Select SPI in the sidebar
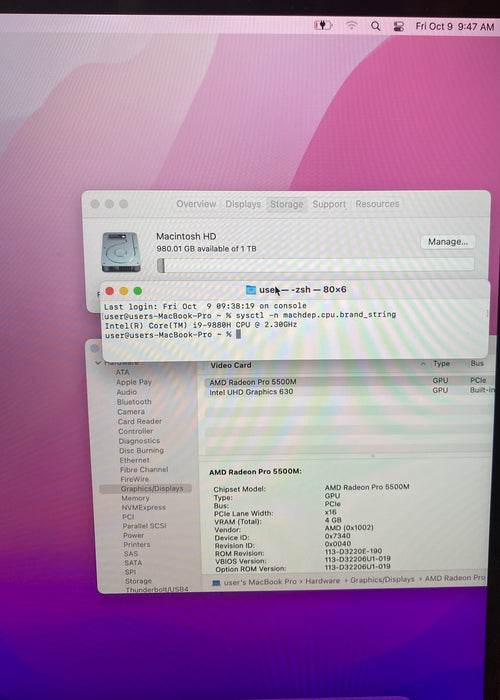 tap(130, 572)
